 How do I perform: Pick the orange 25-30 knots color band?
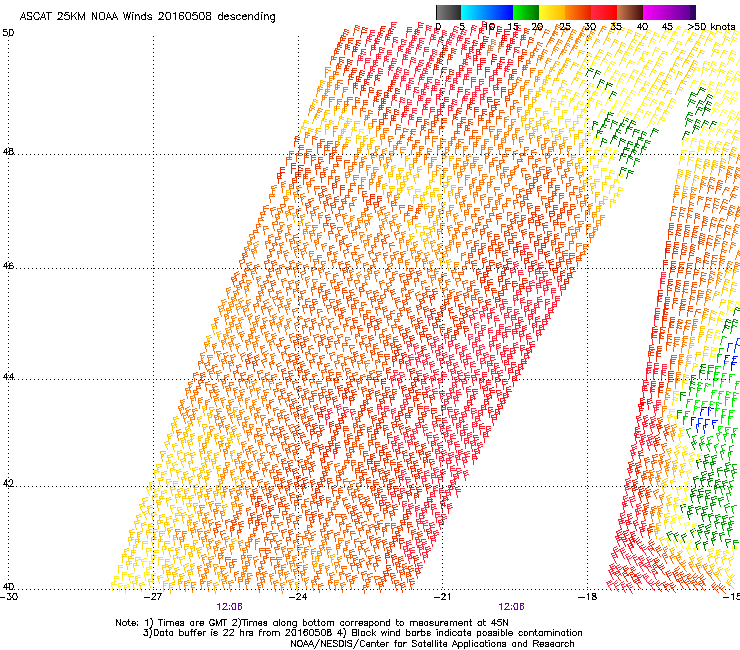[x=578, y=12]
